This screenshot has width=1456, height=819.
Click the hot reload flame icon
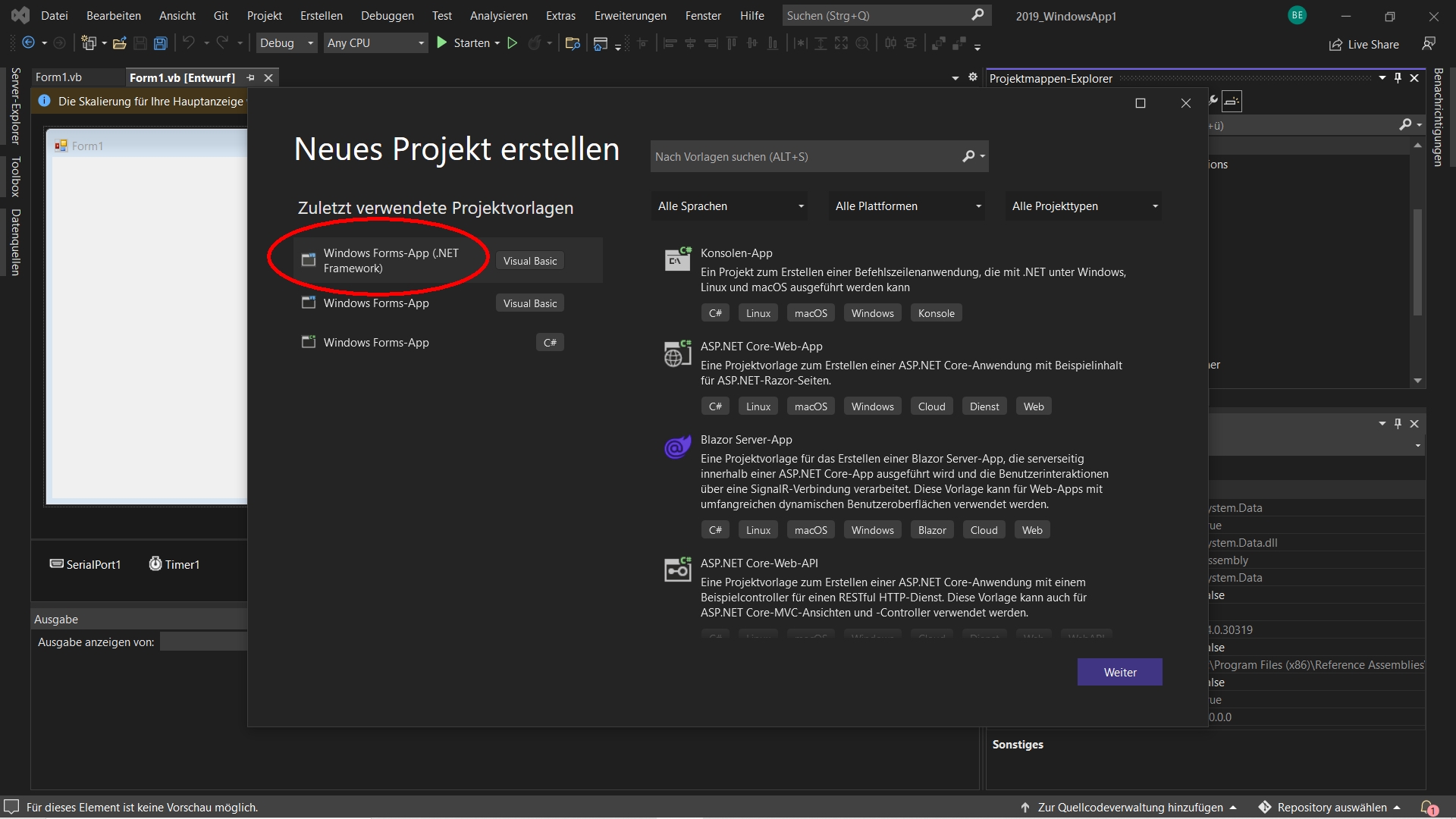coord(535,43)
